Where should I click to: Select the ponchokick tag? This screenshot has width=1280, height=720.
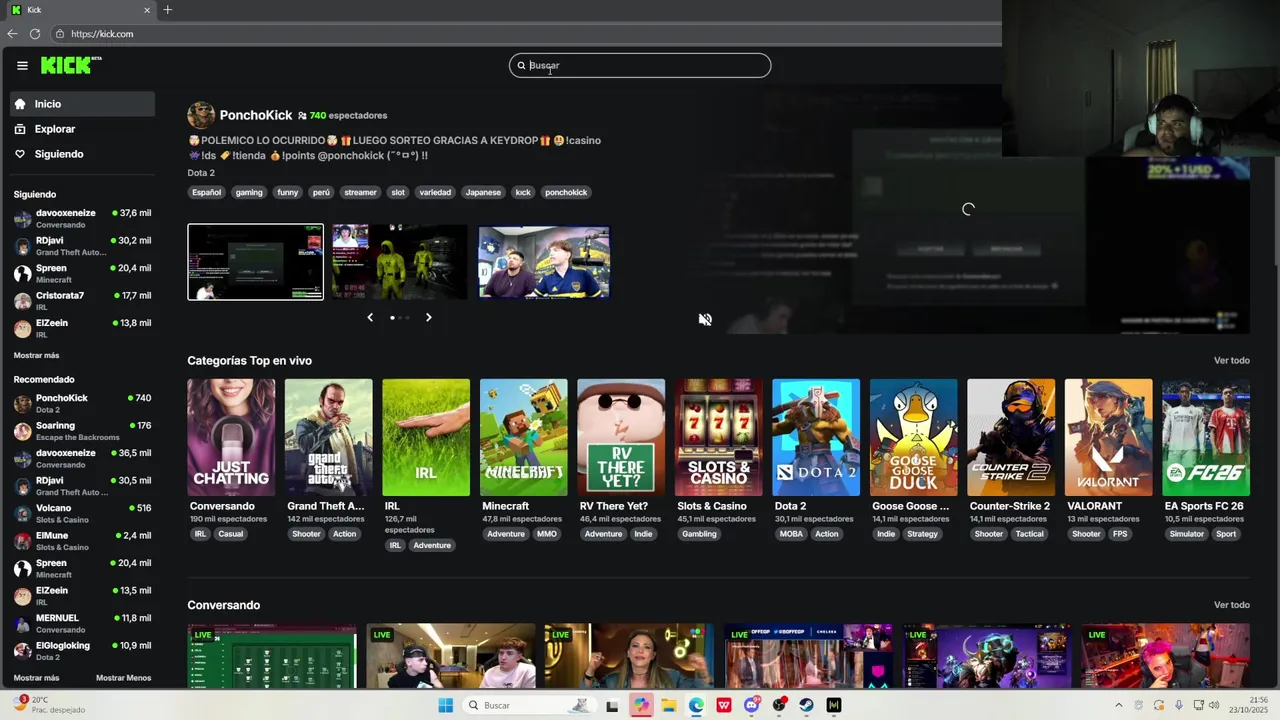point(566,192)
